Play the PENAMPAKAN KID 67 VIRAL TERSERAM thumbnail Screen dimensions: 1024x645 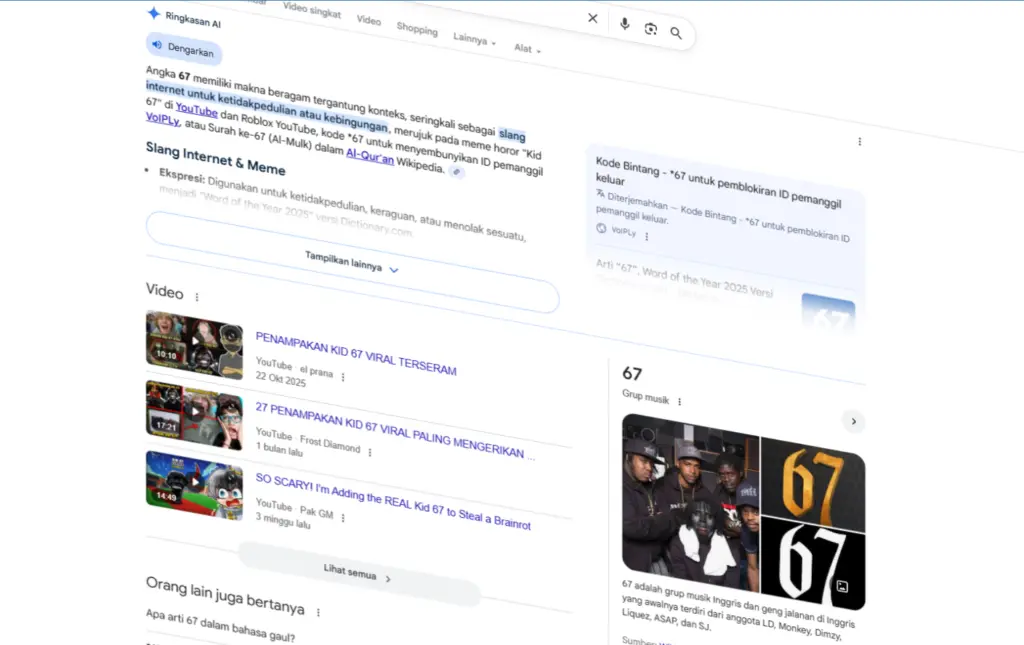point(194,344)
